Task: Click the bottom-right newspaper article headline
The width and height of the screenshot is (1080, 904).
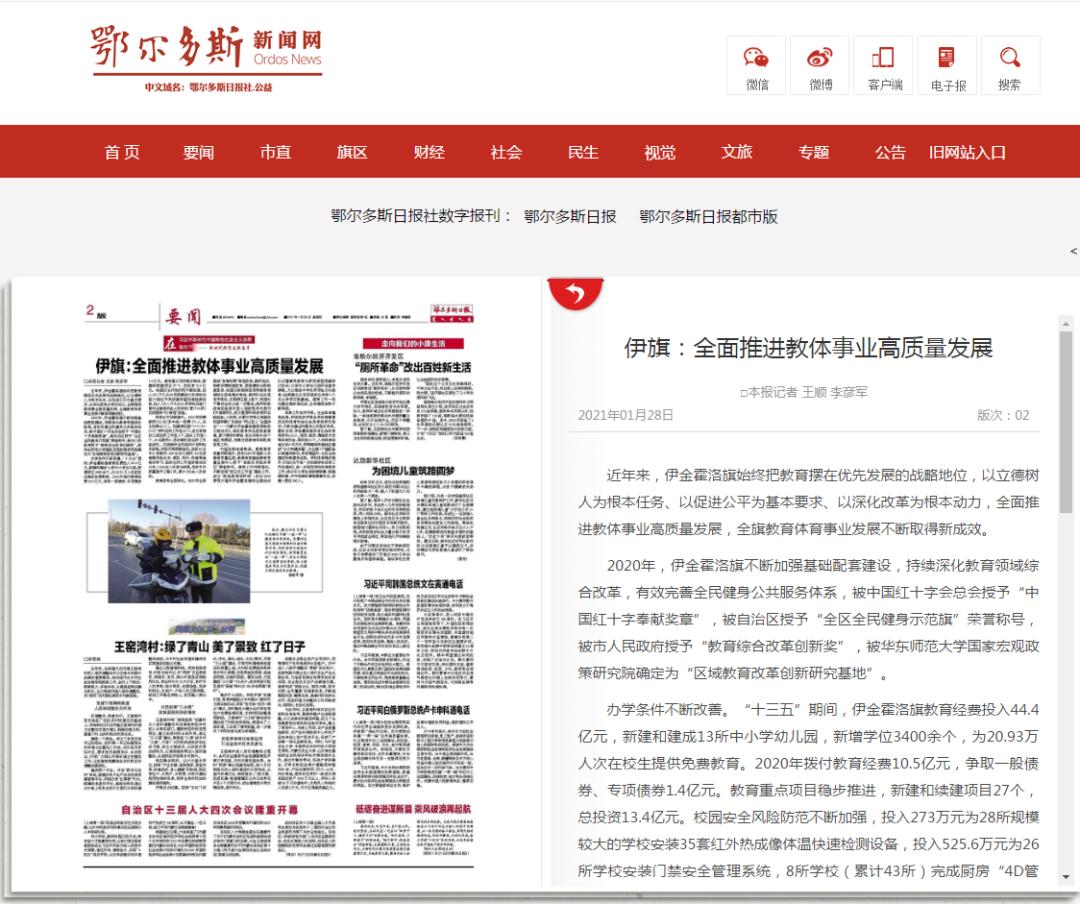Action: coord(413,809)
